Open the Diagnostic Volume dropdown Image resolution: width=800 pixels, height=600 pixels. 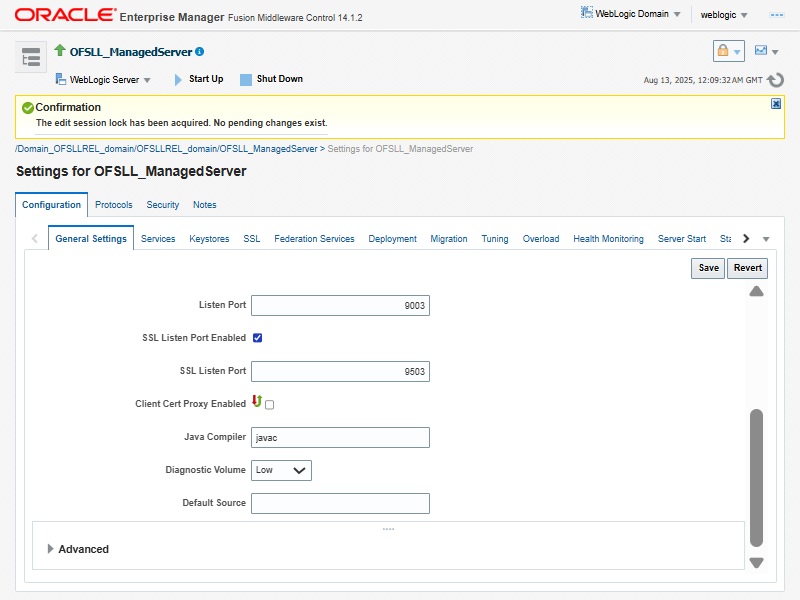pos(281,470)
